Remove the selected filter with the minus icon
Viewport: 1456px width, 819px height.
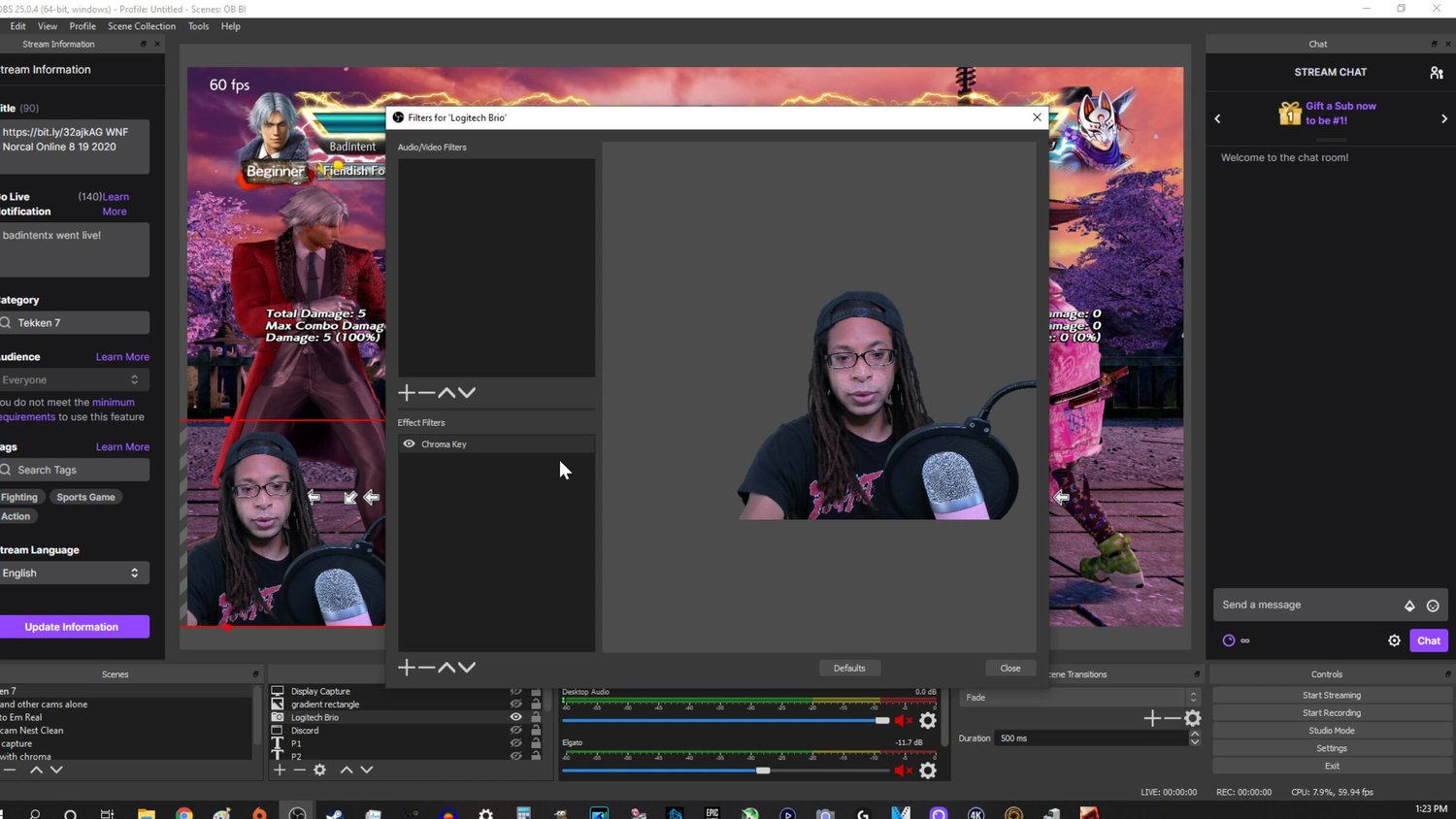point(427,667)
